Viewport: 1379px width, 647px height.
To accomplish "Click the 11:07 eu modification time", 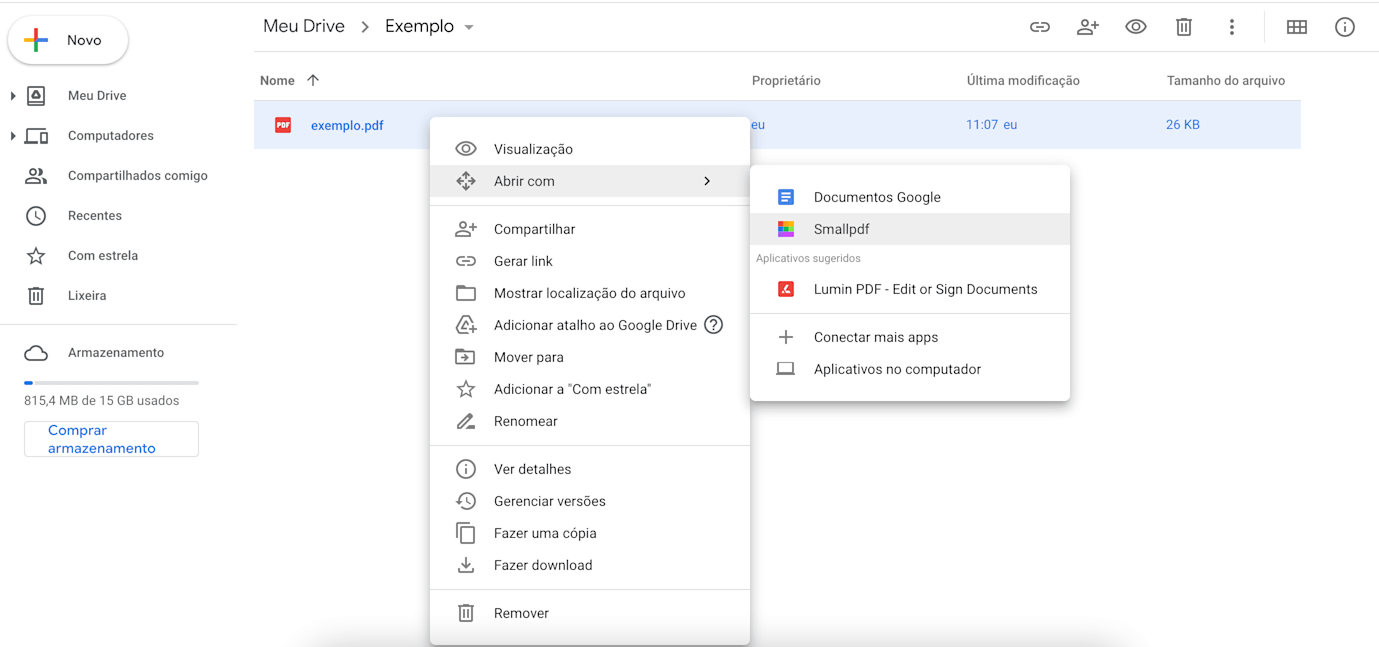I will pos(991,125).
